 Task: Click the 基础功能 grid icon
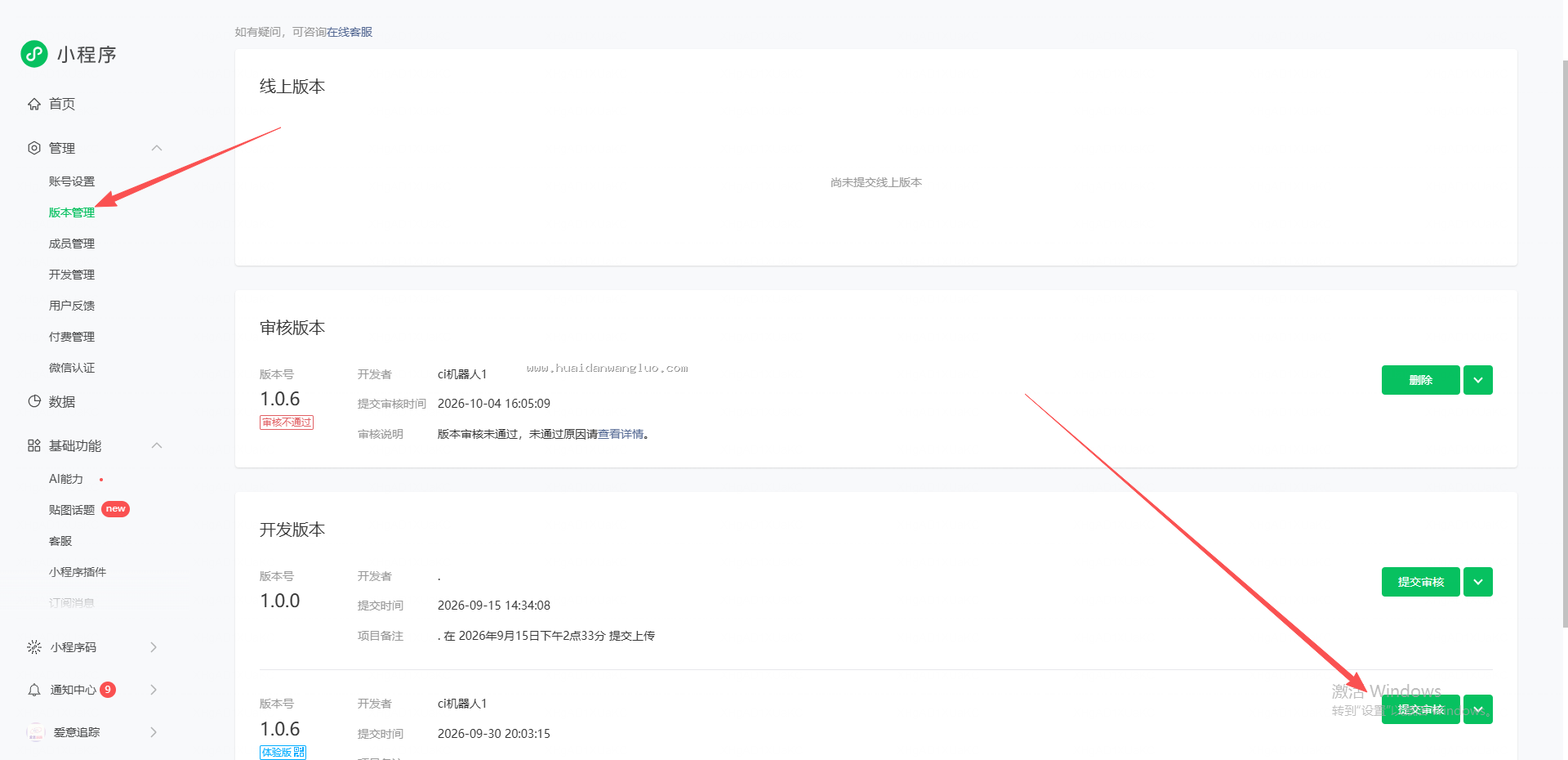click(x=34, y=445)
